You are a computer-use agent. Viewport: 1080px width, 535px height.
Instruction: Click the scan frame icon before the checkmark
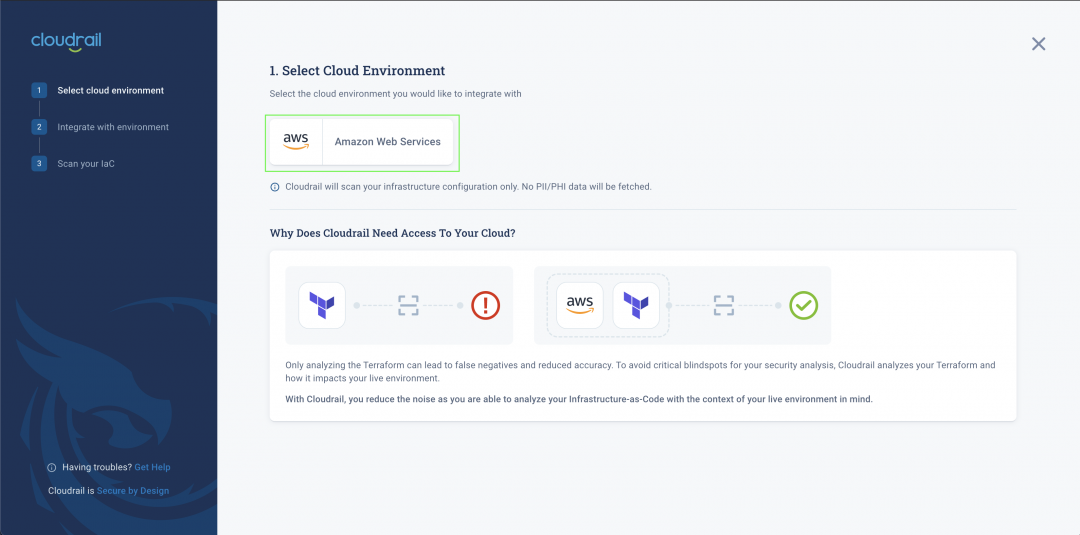(723, 305)
